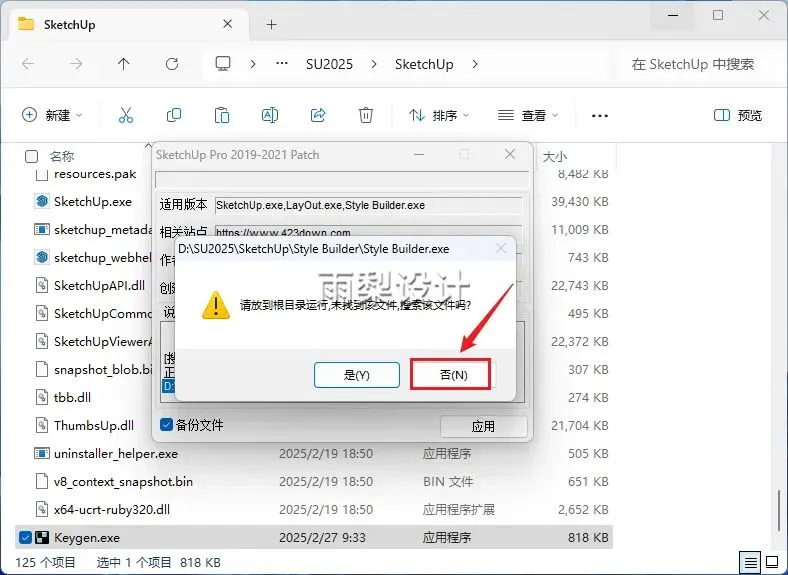
Task: Go forward with the forward arrow
Action: coord(76,64)
